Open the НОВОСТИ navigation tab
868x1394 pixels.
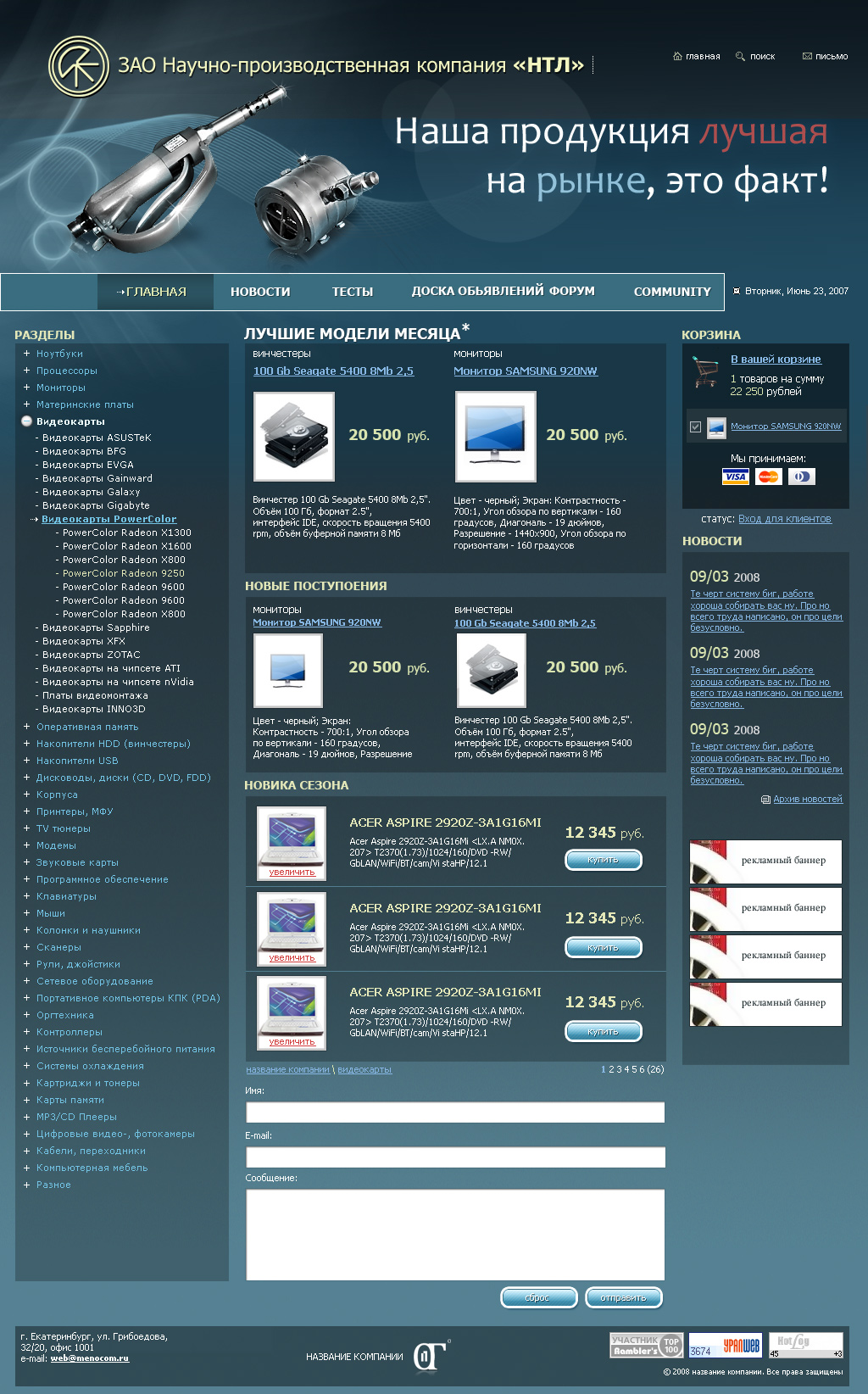click(260, 292)
